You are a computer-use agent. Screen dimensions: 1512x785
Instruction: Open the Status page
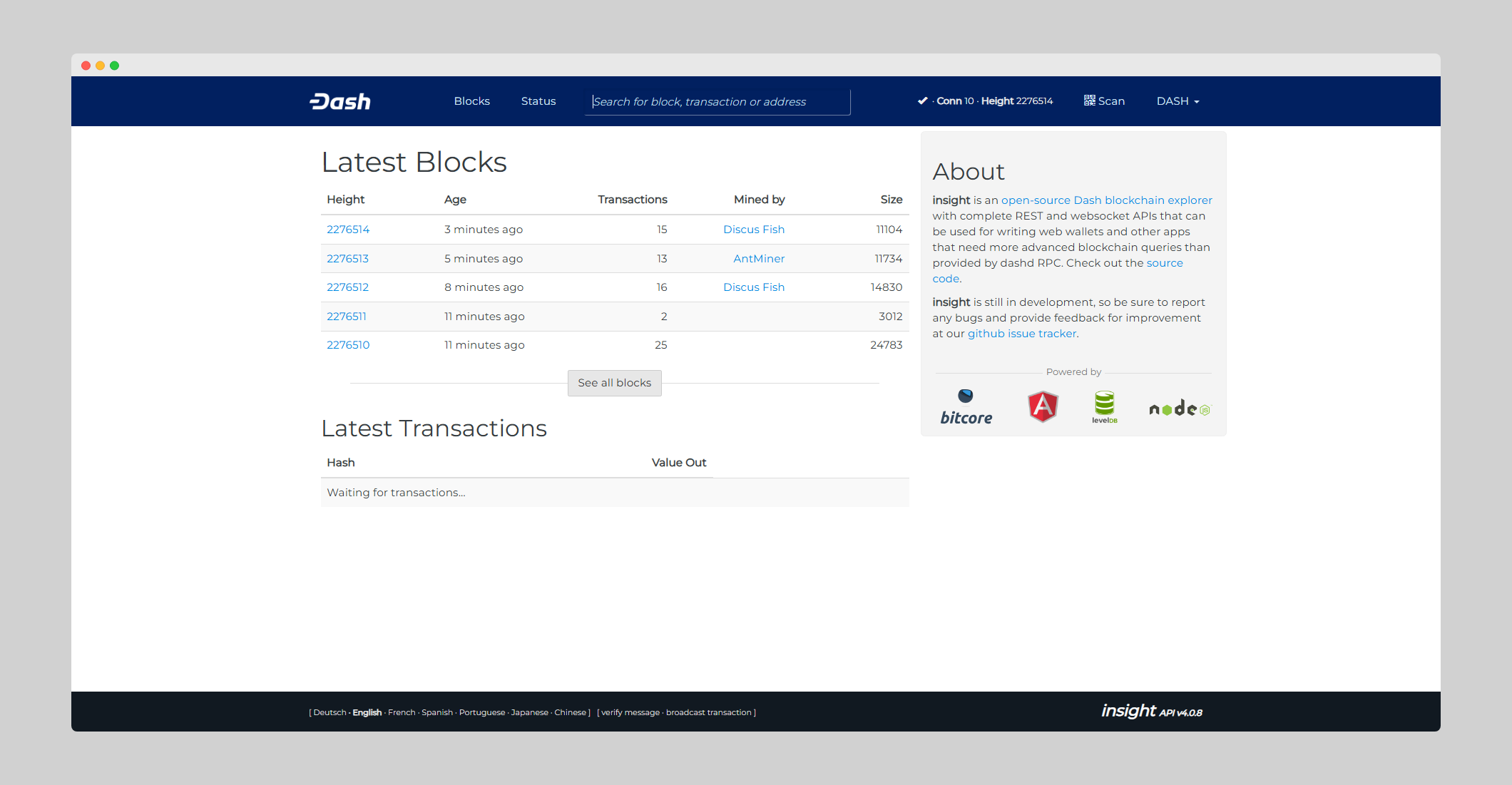538,101
